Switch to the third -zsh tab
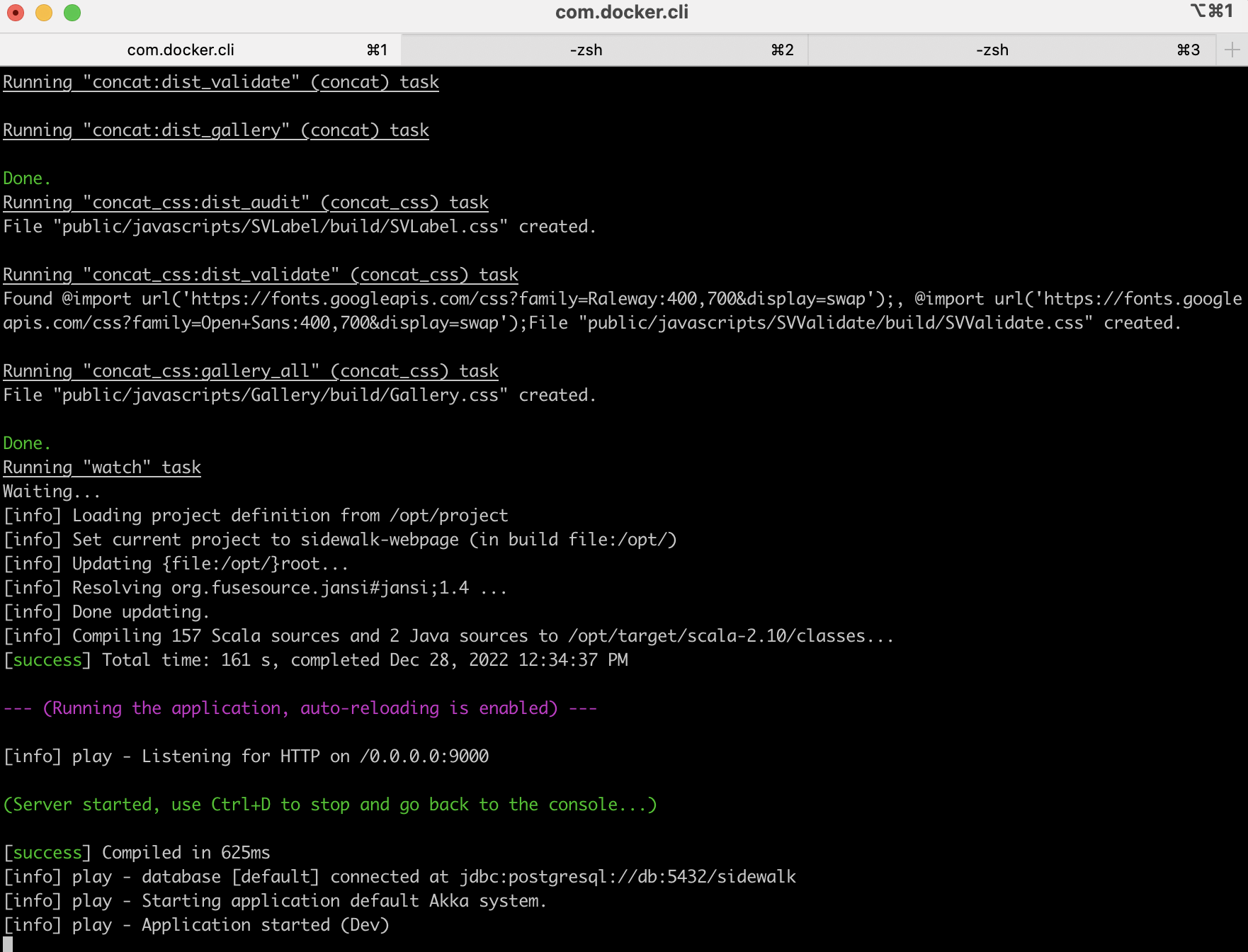1248x952 pixels. [992, 50]
